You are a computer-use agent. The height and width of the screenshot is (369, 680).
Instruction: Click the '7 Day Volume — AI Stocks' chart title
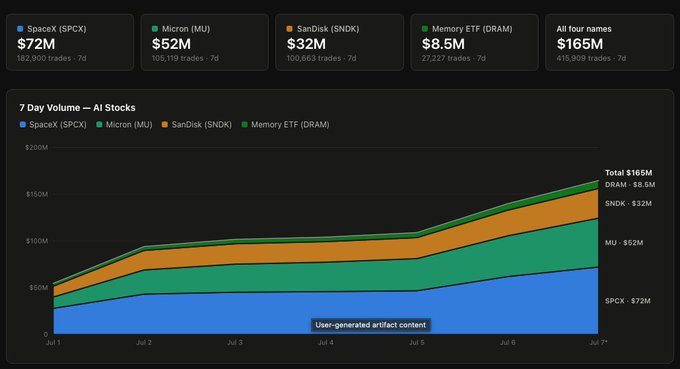pyautogui.click(x=77, y=108)
